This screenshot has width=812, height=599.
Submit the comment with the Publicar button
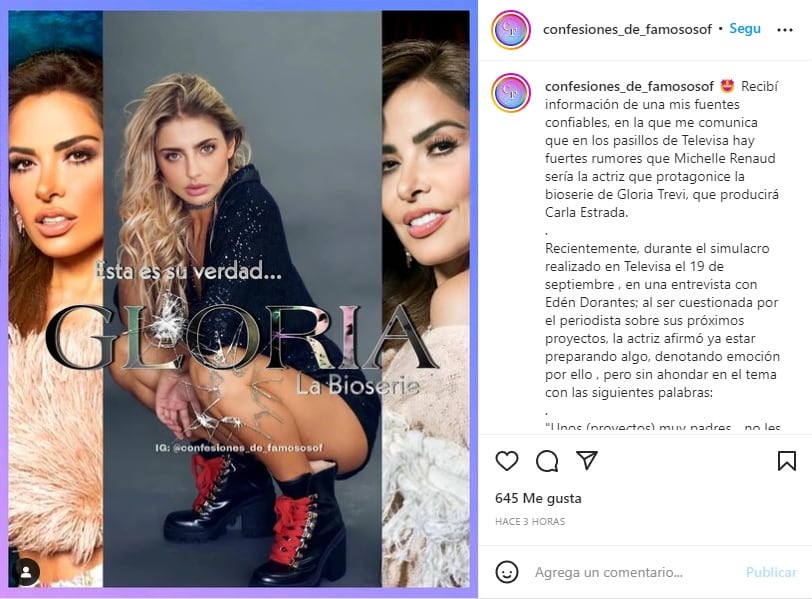tap(771, 572)
